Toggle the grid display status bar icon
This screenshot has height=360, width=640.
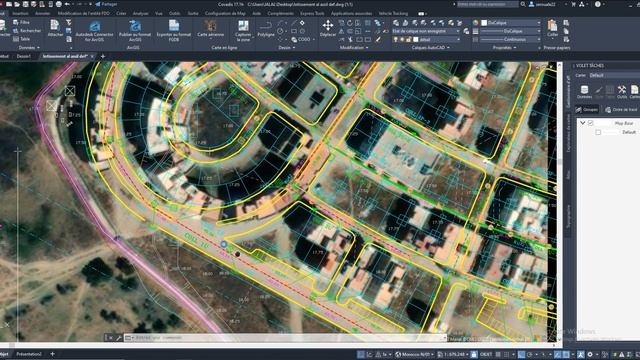click(498, 354)
